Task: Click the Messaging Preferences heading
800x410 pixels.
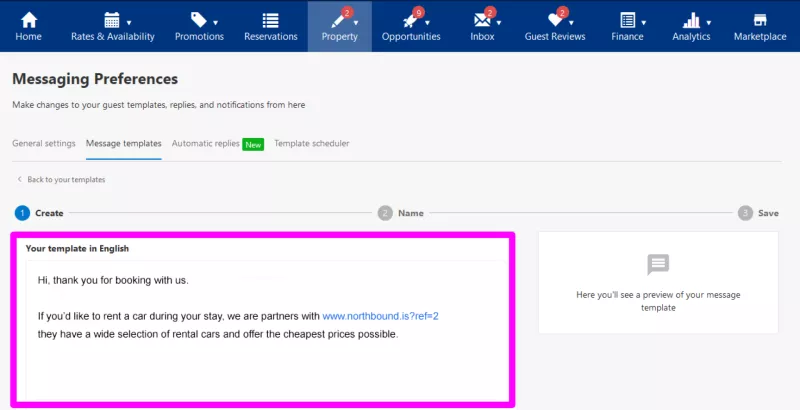Action: coord(95,79)
